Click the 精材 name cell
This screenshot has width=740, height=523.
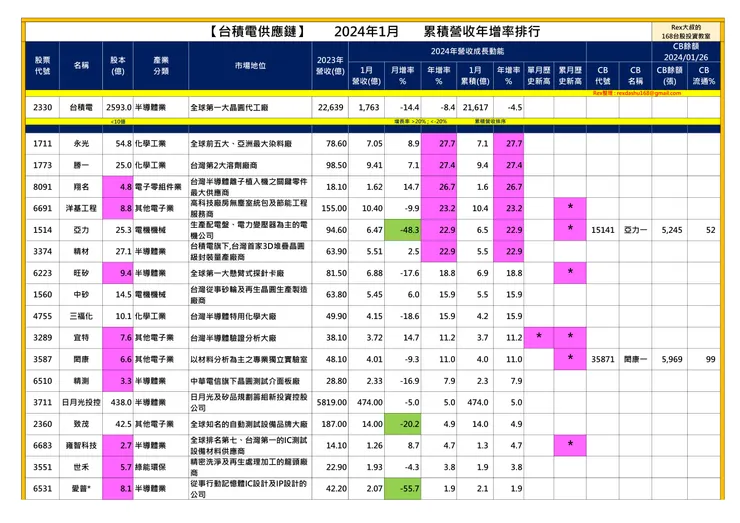point(81,252)
